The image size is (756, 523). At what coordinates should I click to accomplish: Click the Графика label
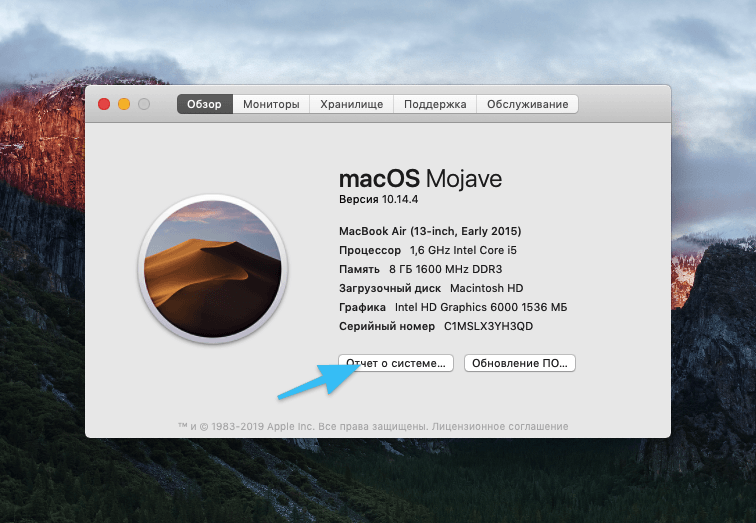(362, 308)
